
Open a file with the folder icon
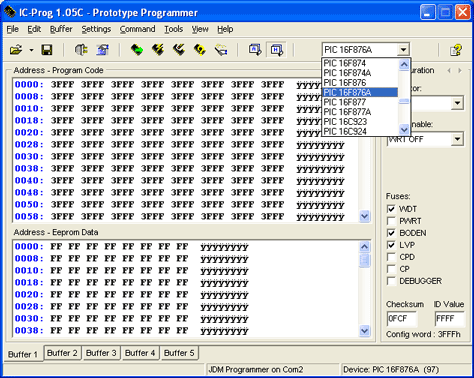[x=16, y=50]
